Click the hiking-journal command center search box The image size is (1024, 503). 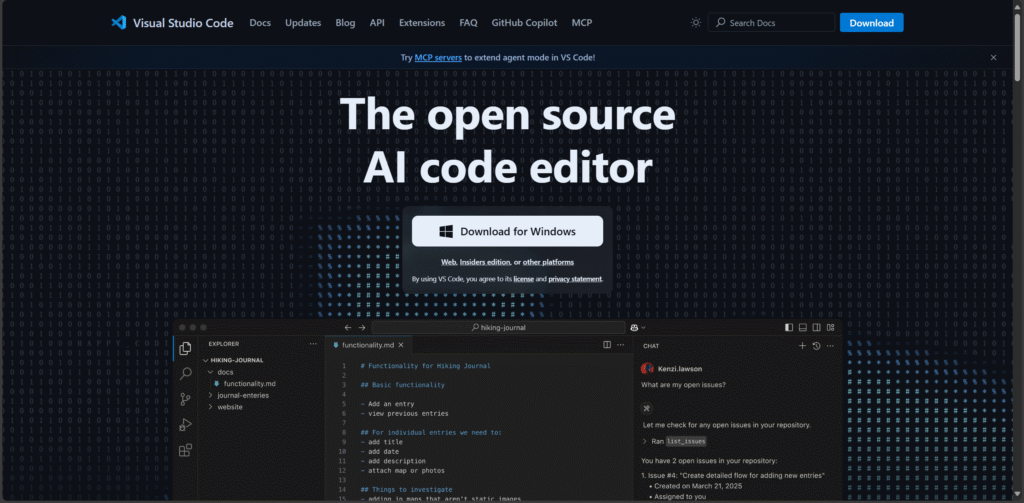tap(498, 327)
